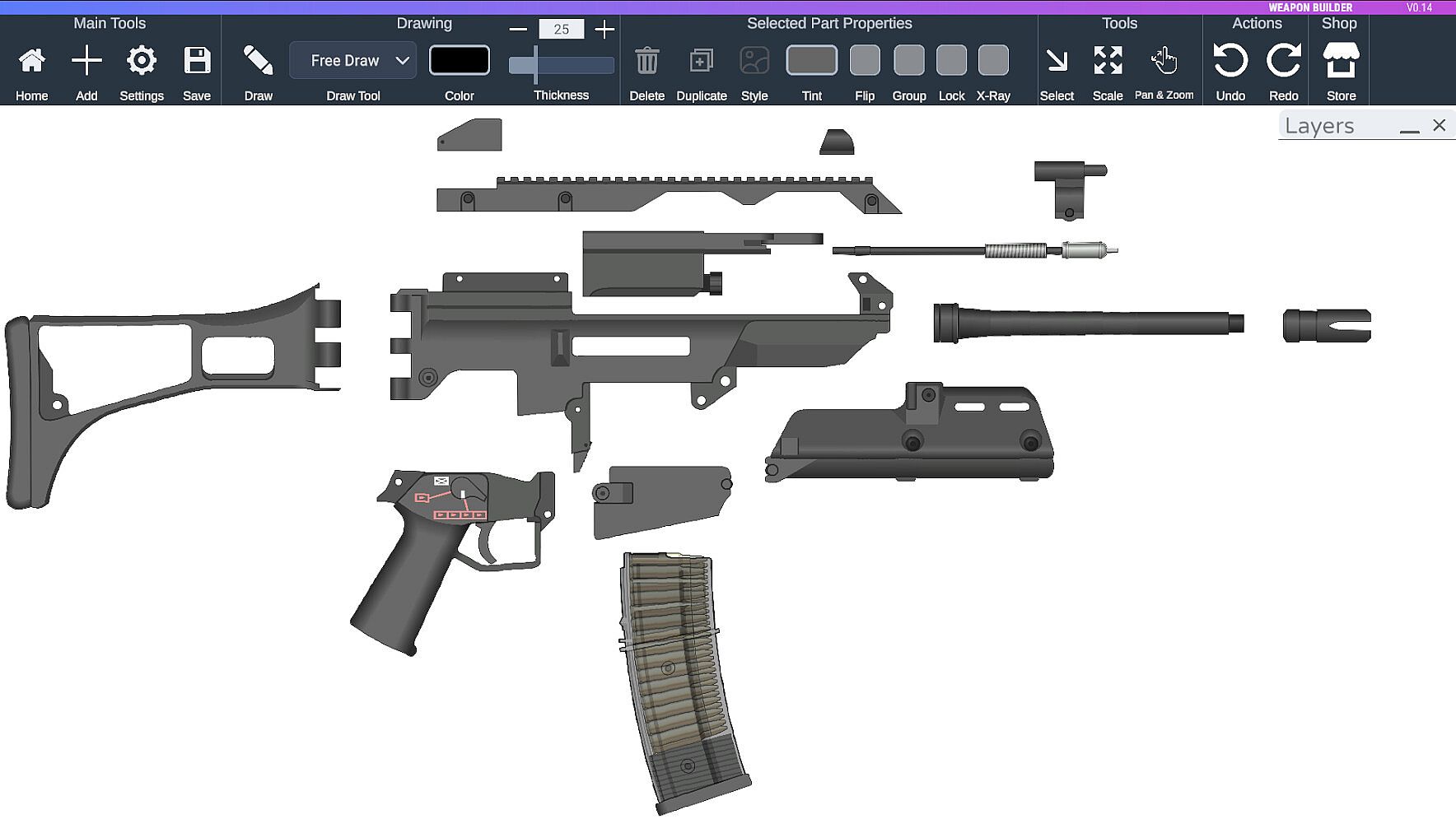Viewport: 1456px width, 819px height.
Task: Toggle Flip for selected part
Action: [x=865, y=60]
